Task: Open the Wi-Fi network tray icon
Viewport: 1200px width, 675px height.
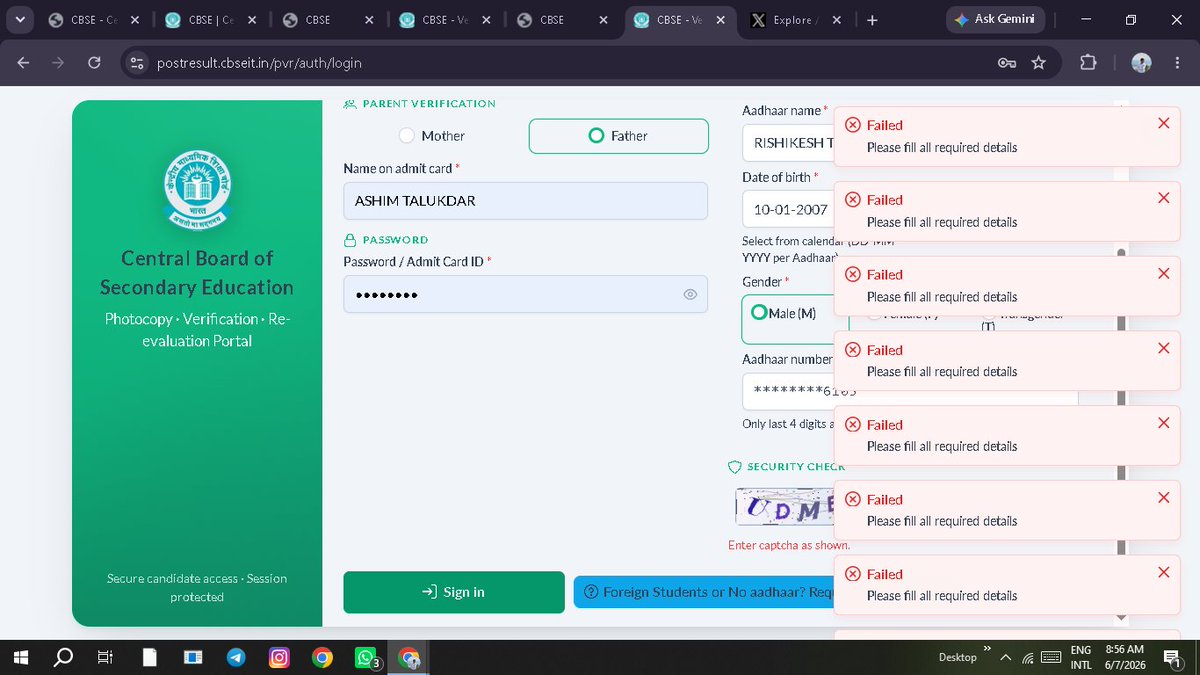Action: tap(1027, 657)
